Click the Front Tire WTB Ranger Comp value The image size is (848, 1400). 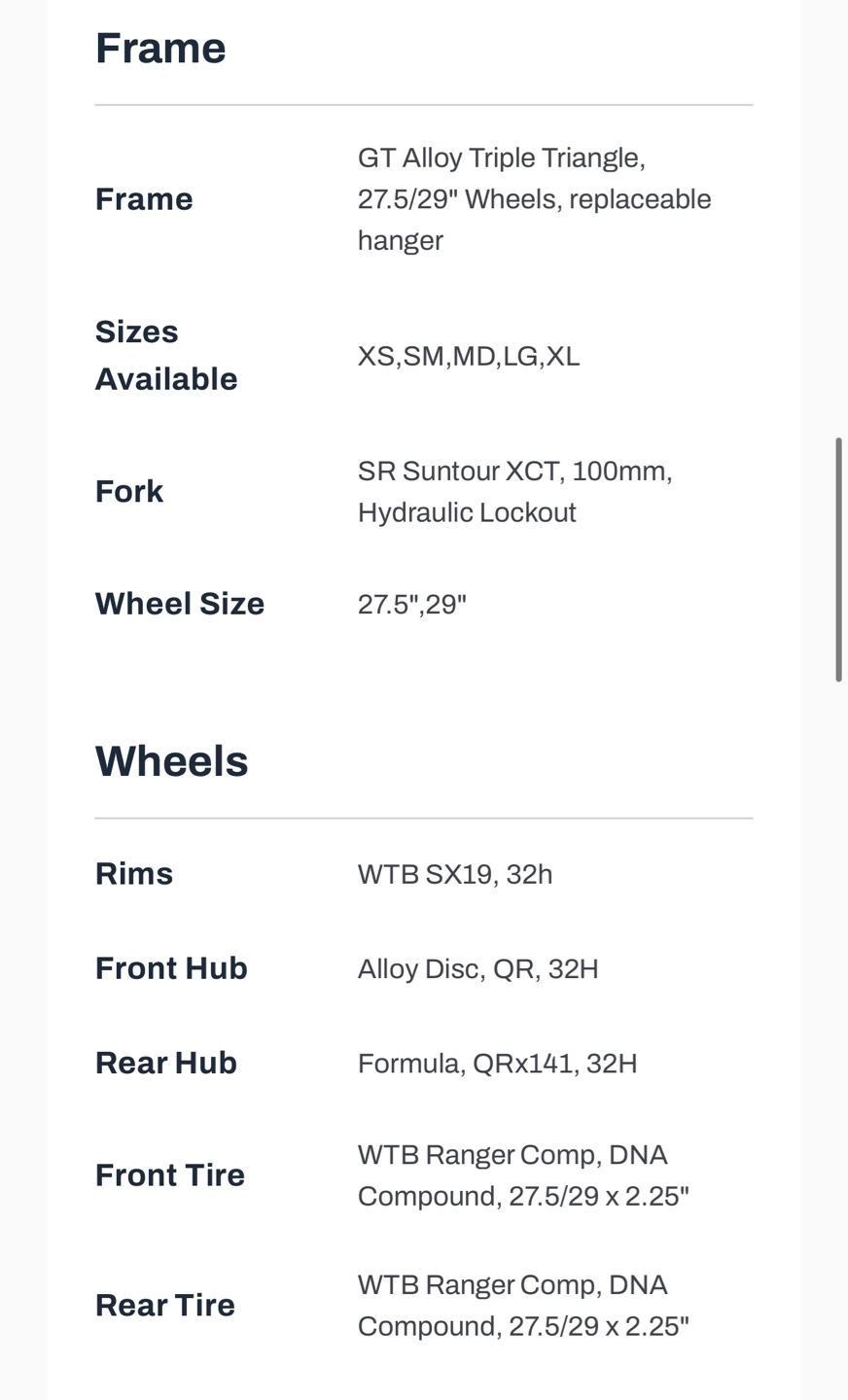(x=523, y=1175)
